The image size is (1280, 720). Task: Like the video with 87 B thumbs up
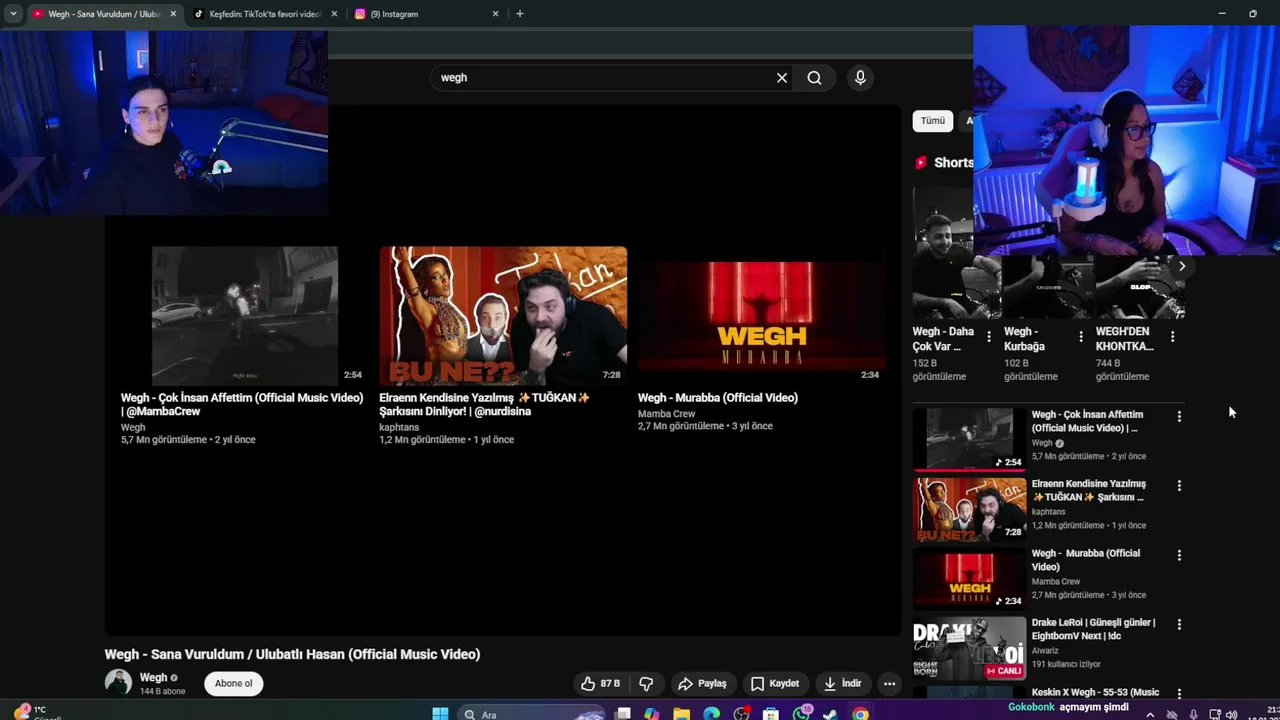tap(600, 684)
